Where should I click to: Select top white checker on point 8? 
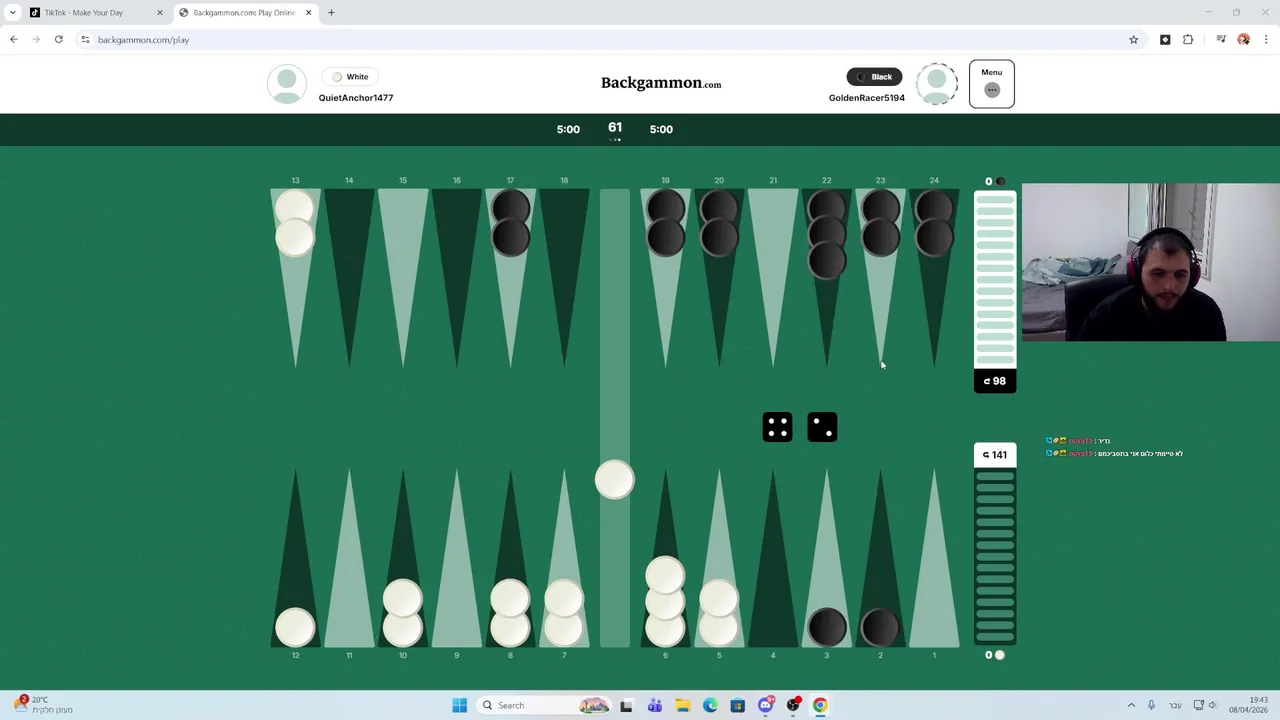(x=510, y=598)
